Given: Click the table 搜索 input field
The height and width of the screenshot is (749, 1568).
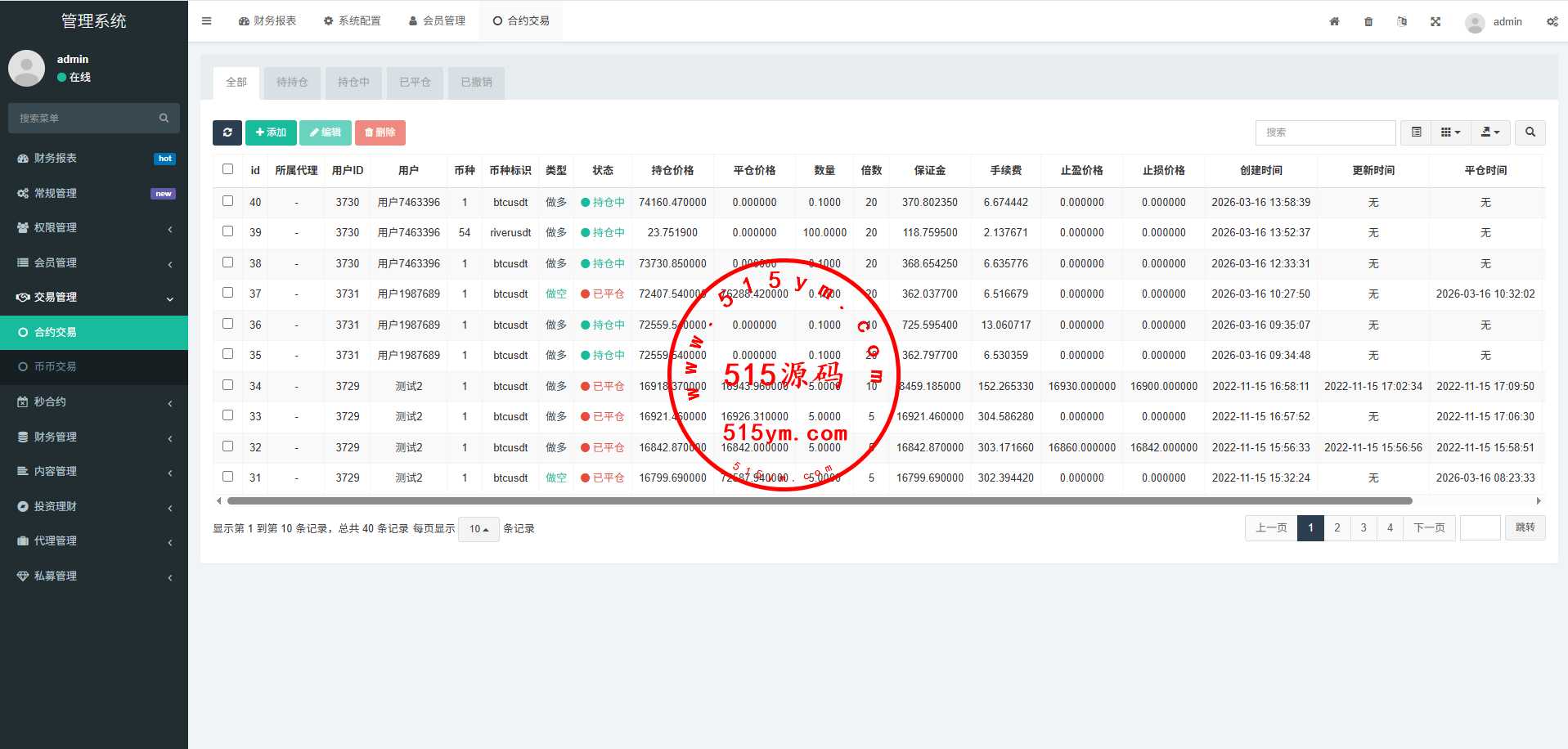Looking at the screenshot, I should pos(1325,132).
